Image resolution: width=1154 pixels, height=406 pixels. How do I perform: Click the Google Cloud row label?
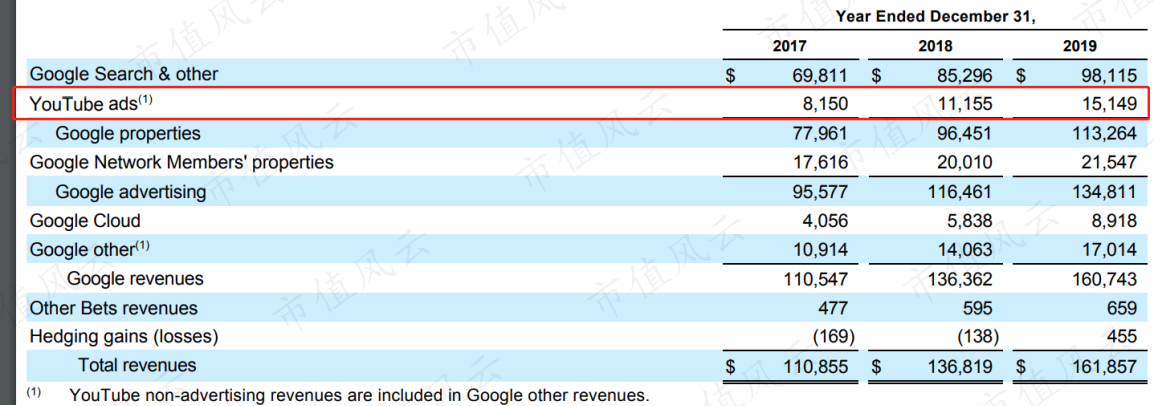[x=85, y=221]
